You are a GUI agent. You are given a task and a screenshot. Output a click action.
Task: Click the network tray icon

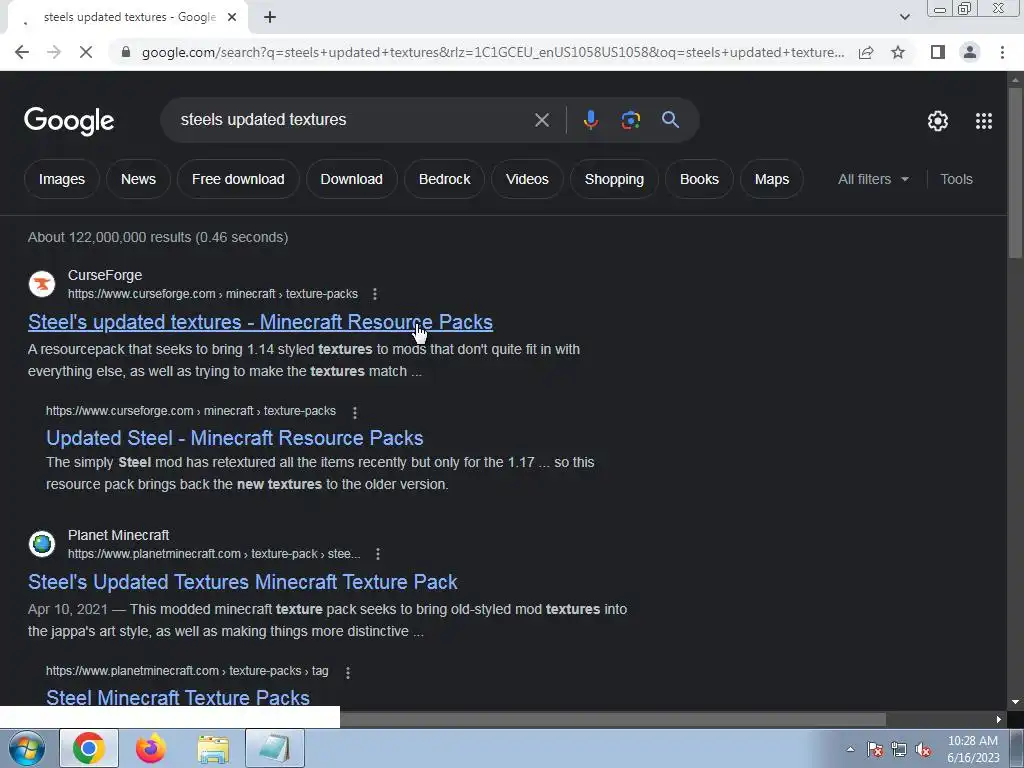point(899,750)
